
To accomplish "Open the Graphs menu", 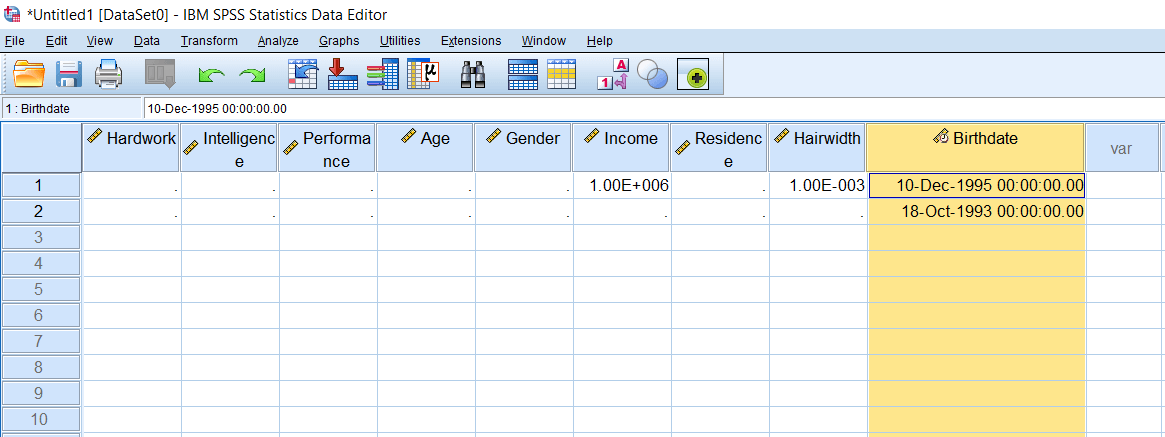I will [x=339, y=41].
